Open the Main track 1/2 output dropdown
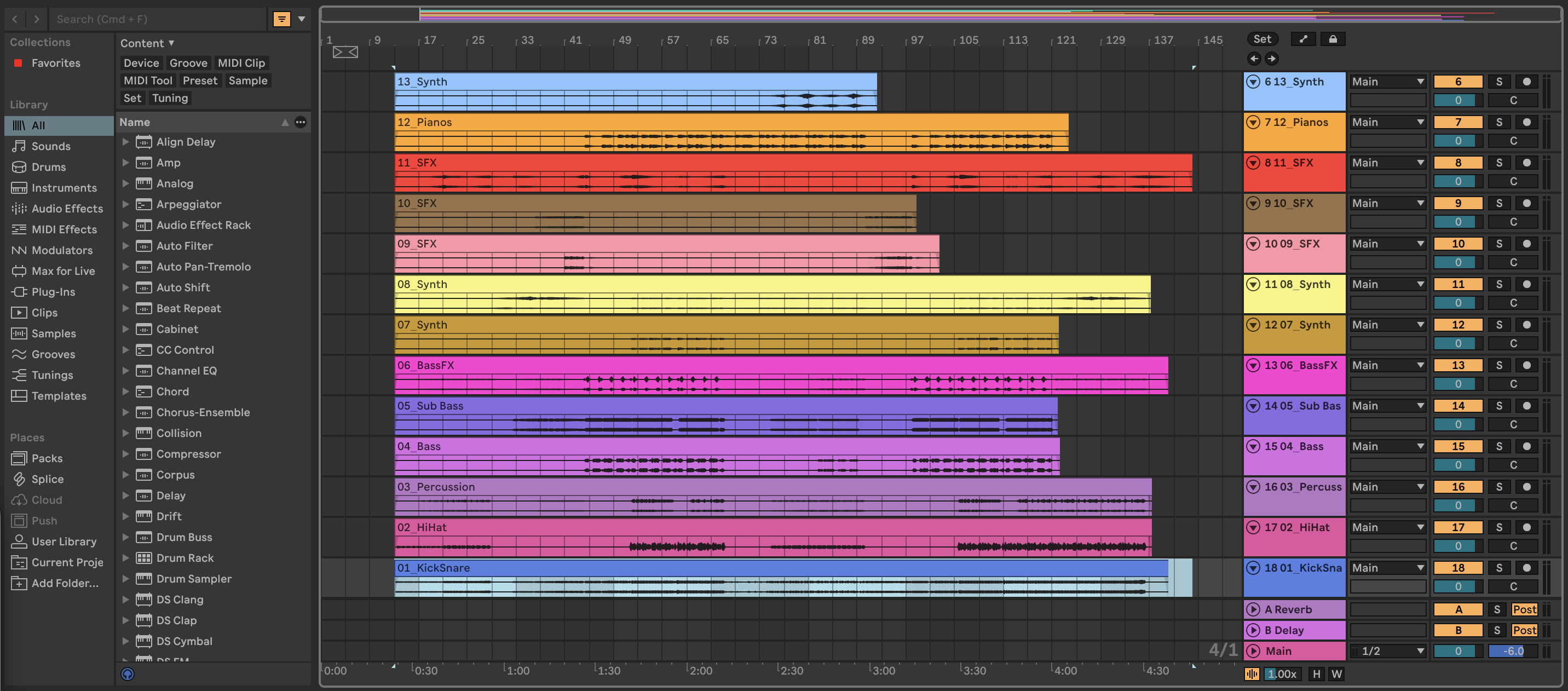1568x691 pixels. click(x=1387, y=651)
